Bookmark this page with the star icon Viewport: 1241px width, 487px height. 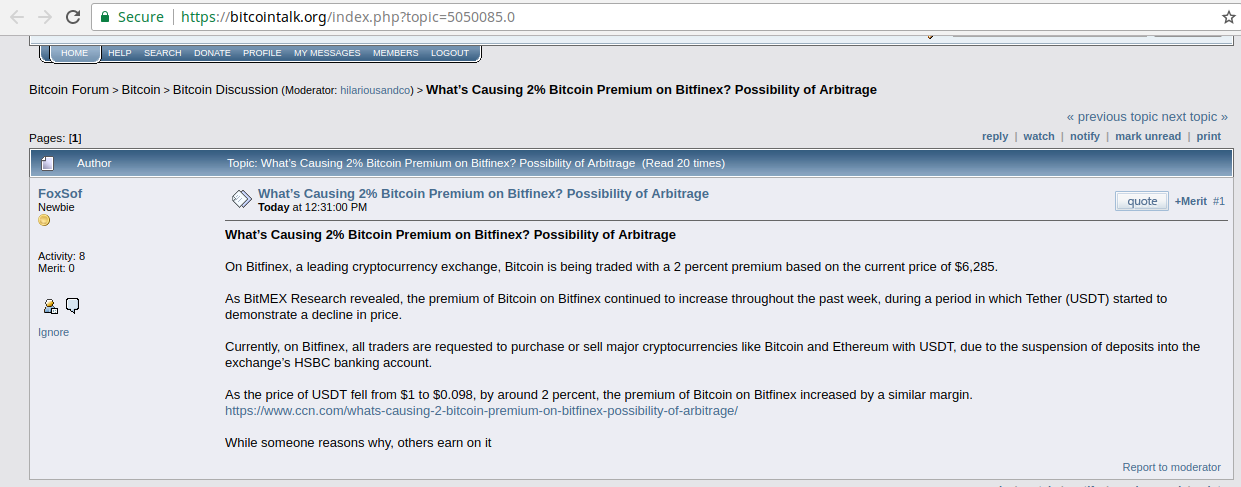1228,17
